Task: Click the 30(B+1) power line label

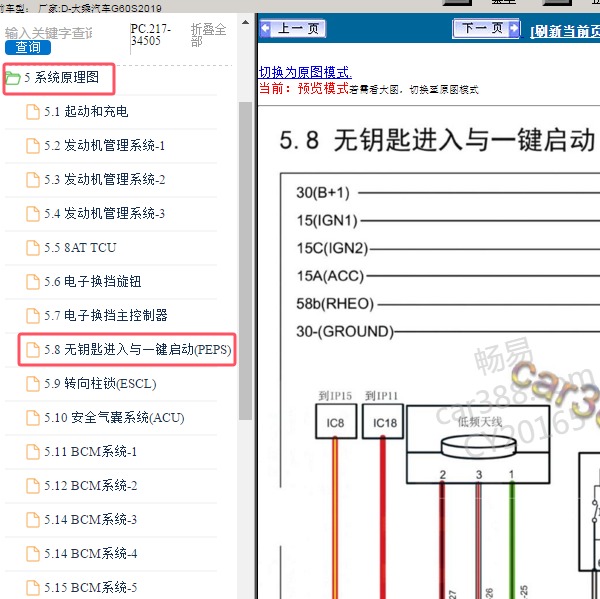Action: click(x=323, y=193)
